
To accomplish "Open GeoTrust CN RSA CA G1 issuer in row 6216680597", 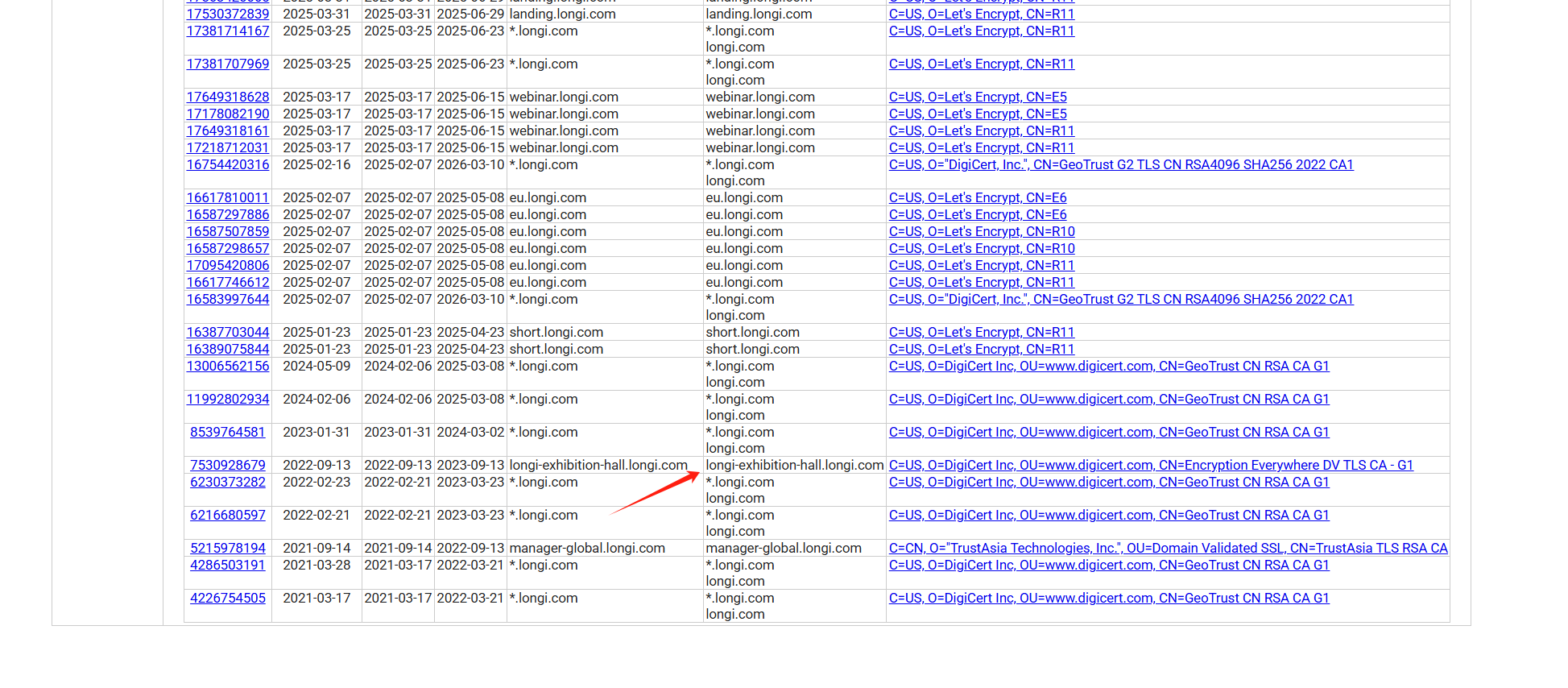I will click(1109, 515).
